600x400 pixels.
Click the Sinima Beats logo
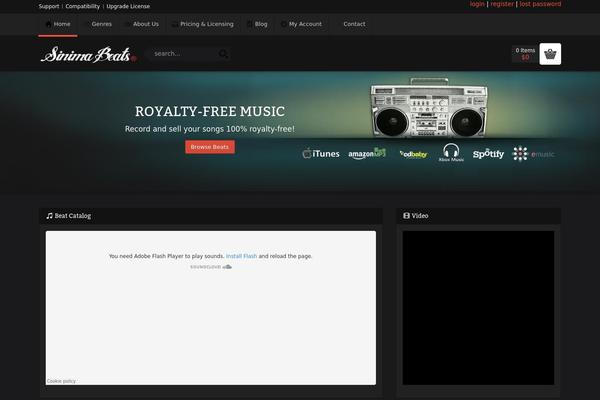click(x=89, y=54)
